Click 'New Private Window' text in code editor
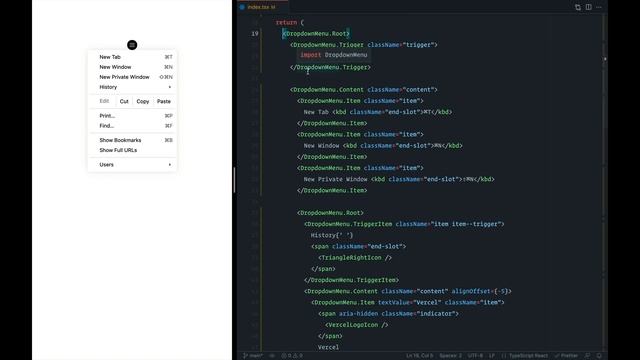The width and height of the screenshot is (640, 360). 335,179
